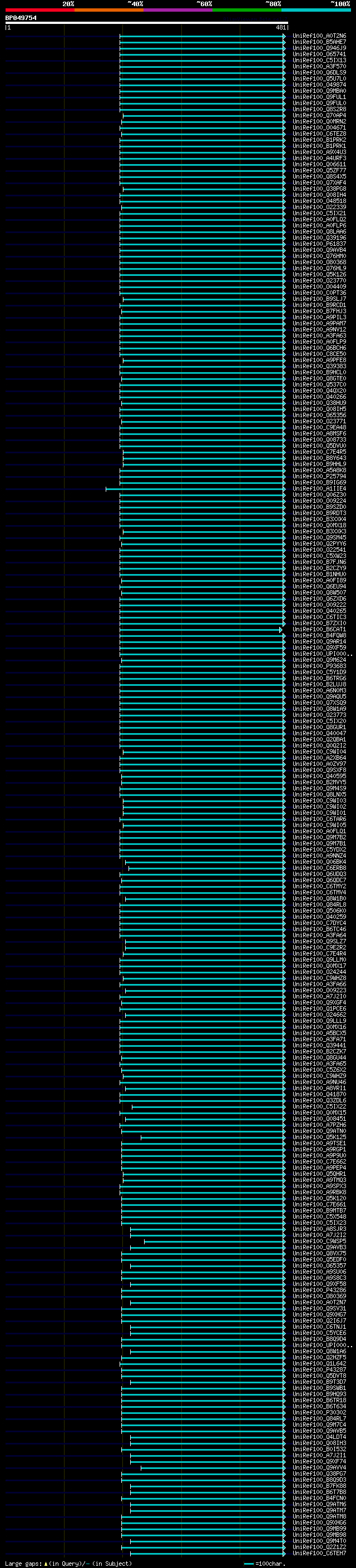Select label UniRef100_A0FLQ2

tap(319, 219)
